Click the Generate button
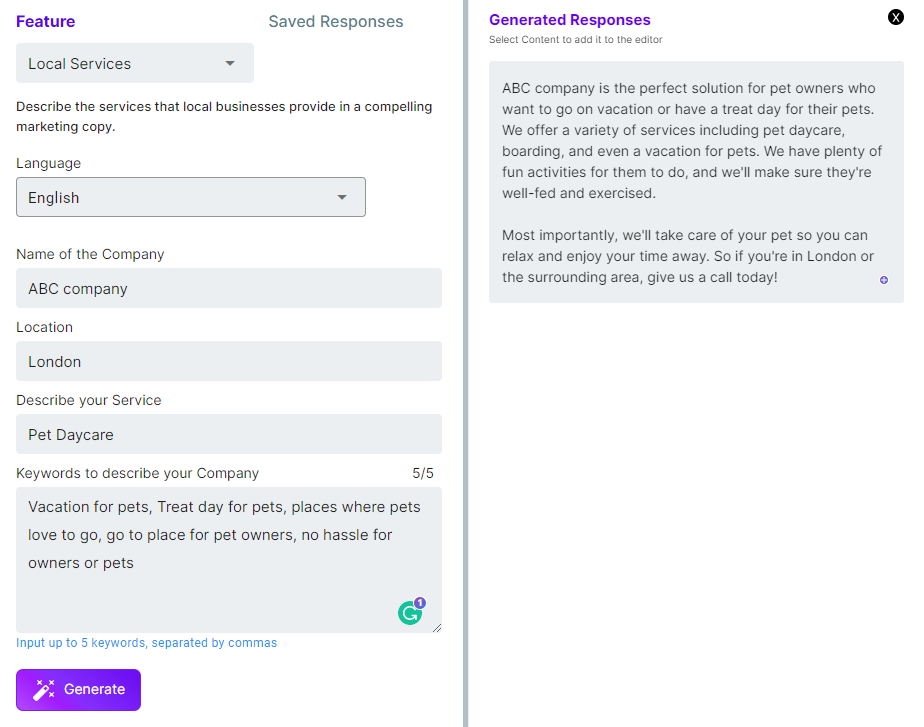Screen dimensions: 924x727 78,689
